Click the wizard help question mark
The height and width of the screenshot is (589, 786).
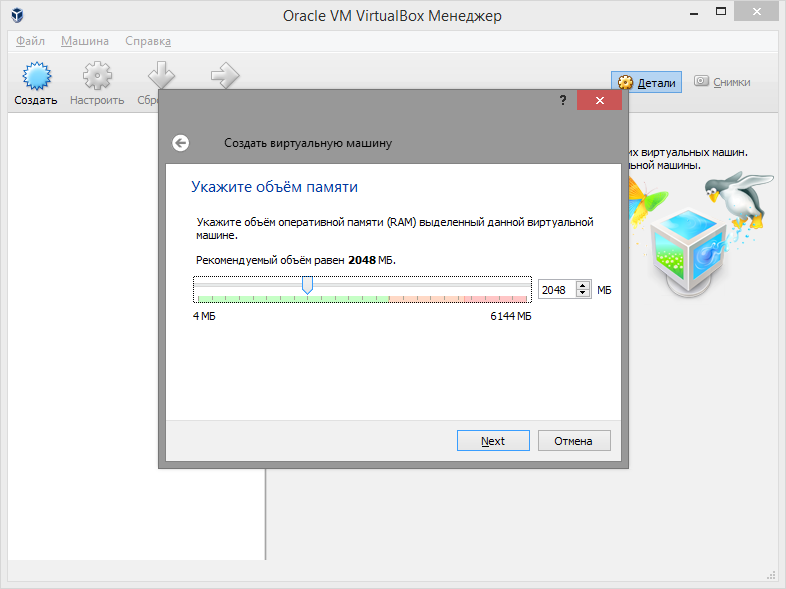[563, 100]
